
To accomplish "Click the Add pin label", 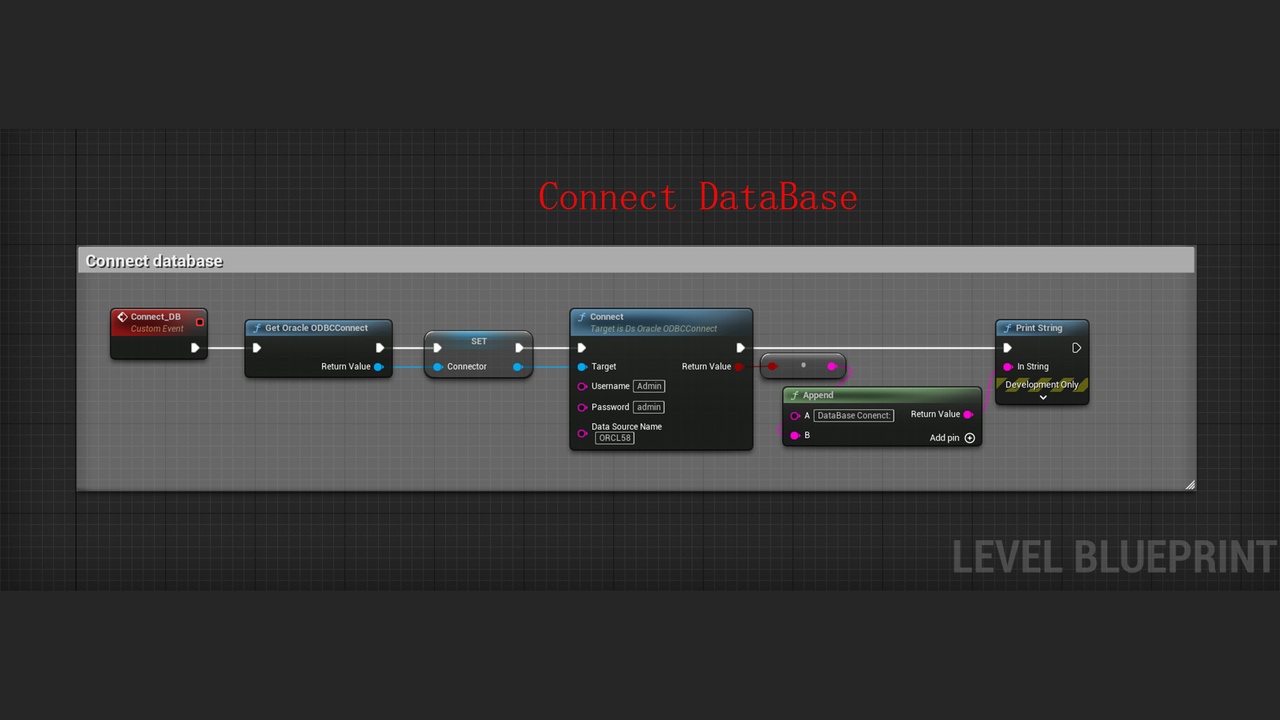I will [945, 438].
